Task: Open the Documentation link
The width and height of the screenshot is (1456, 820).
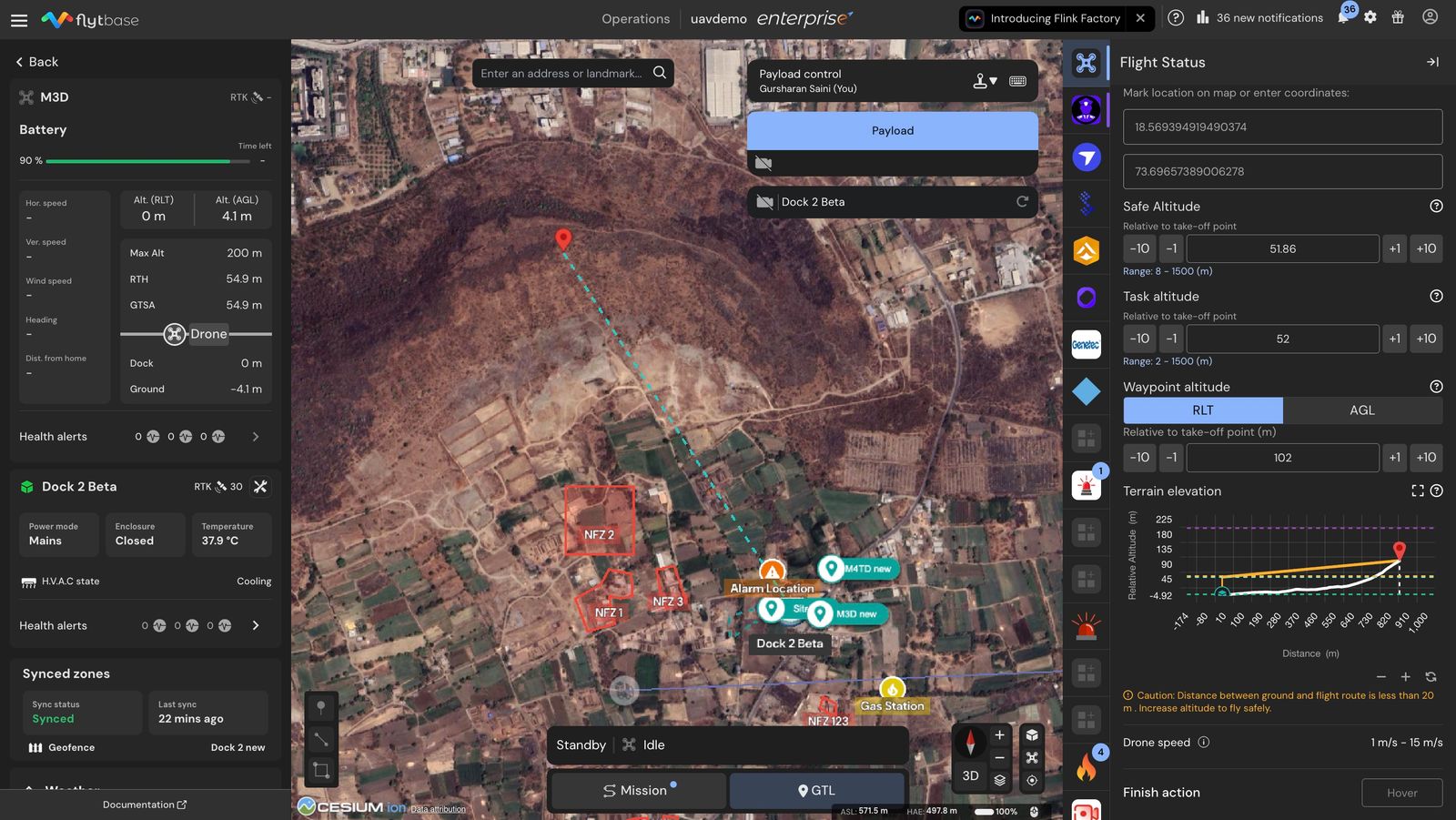Action: coord(145,805)
